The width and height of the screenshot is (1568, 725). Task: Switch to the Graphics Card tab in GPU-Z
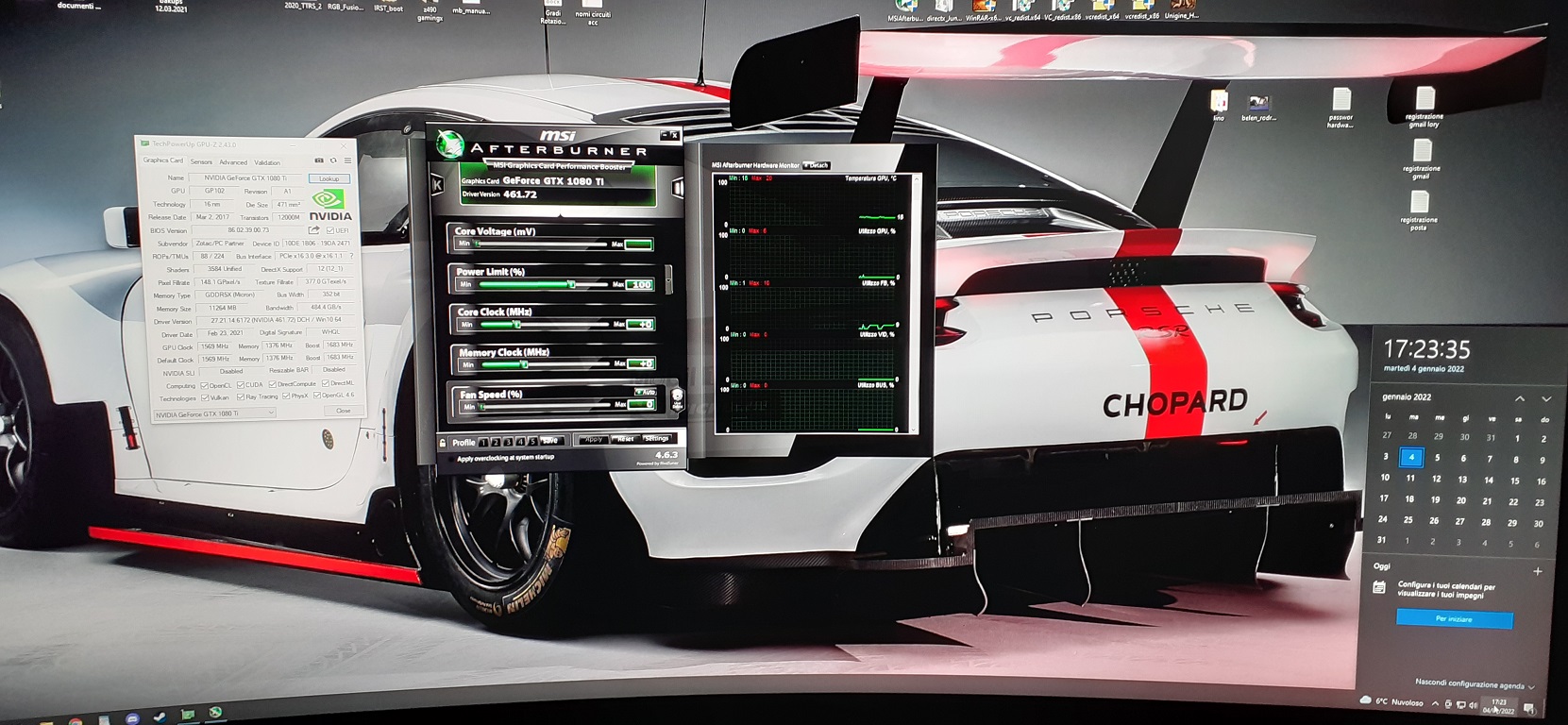coord(163,160)
